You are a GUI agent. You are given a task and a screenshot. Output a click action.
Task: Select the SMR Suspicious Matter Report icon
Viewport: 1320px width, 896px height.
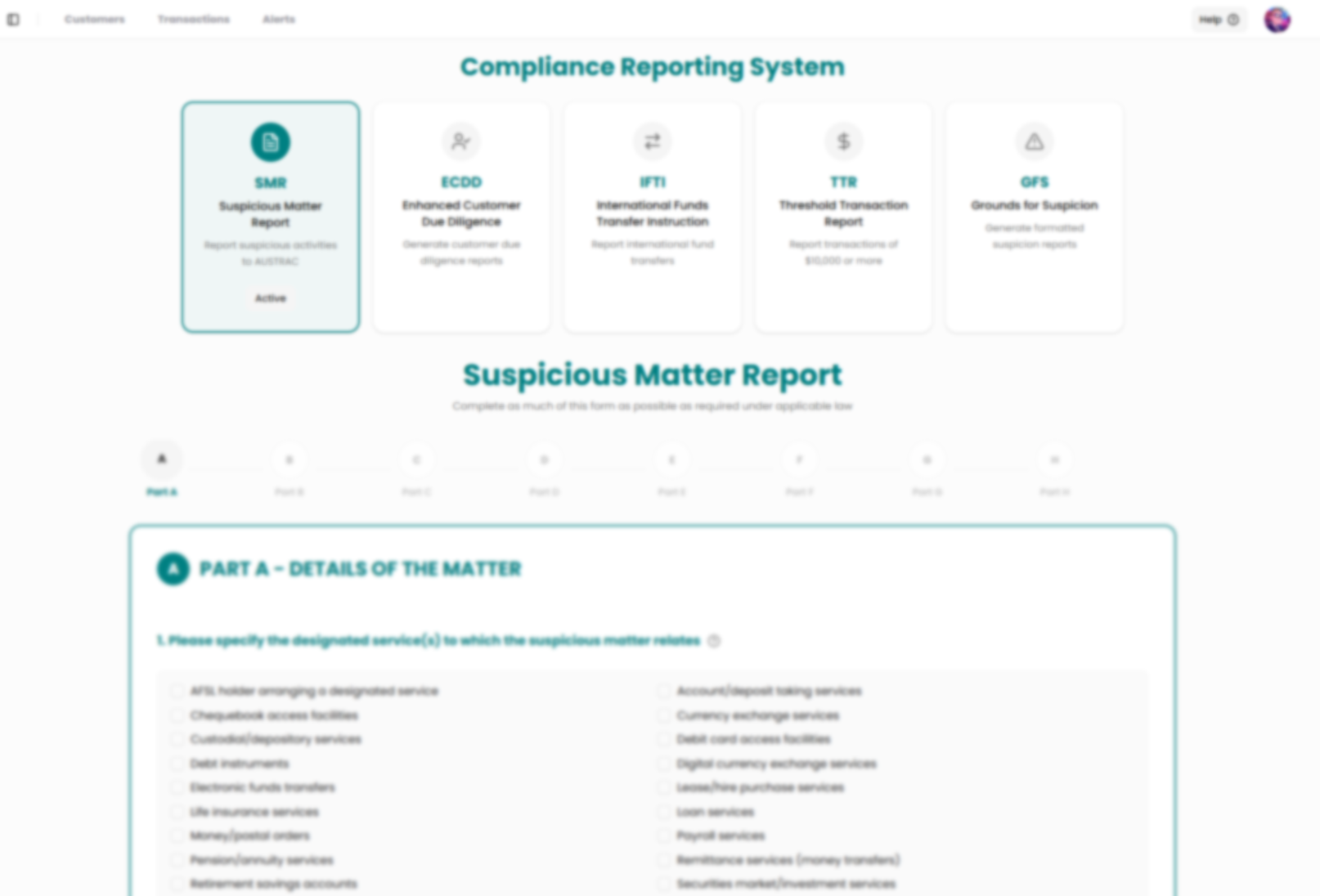pos(270,141)
